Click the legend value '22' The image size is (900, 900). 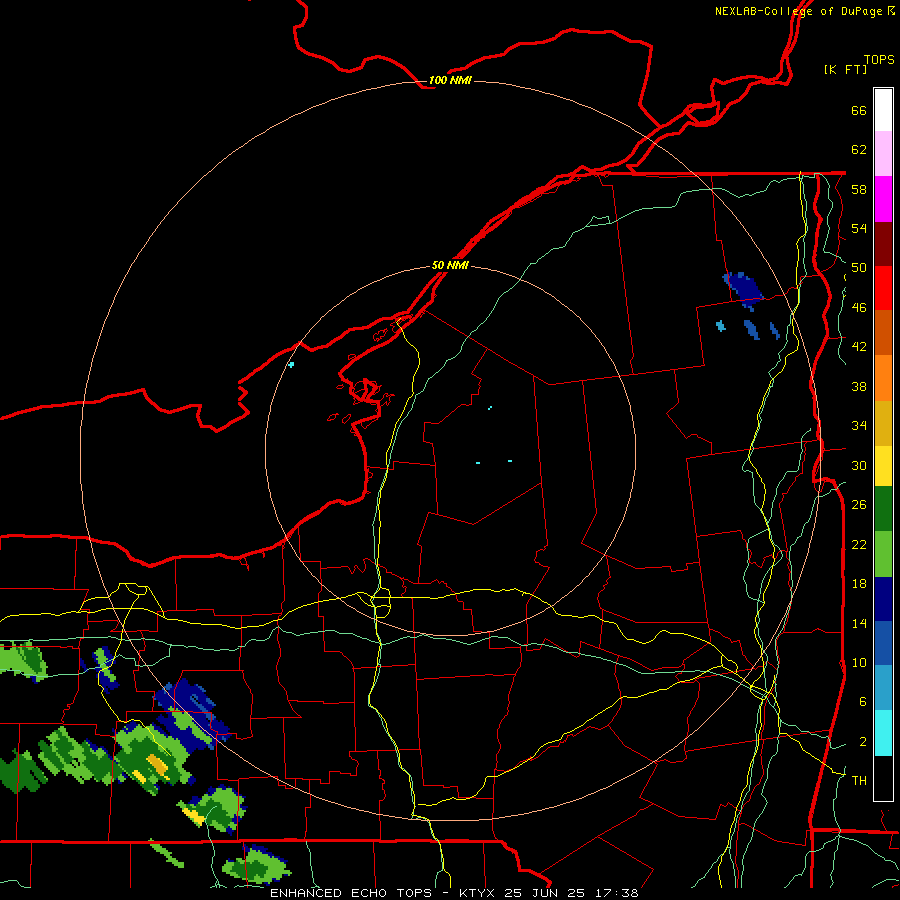point(859,544)
